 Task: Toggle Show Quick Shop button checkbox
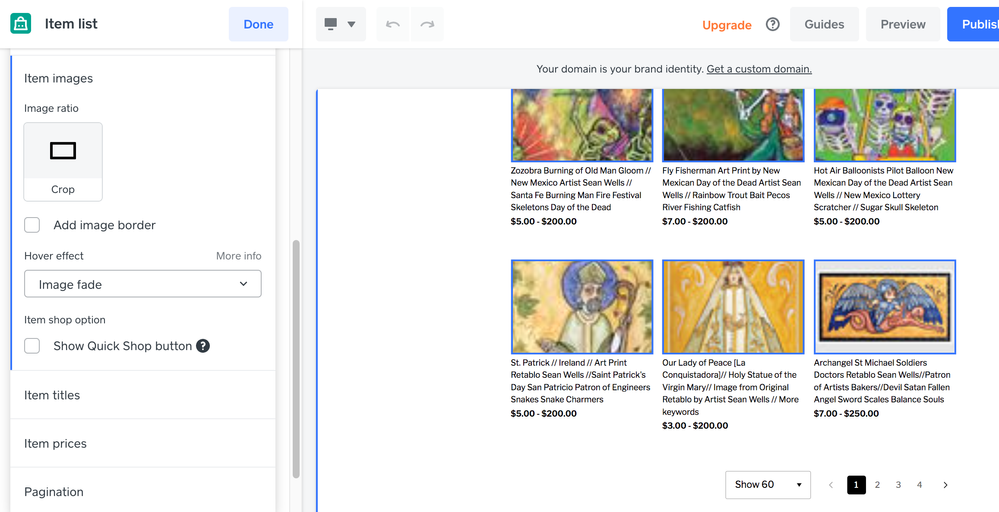coord(33,346)
